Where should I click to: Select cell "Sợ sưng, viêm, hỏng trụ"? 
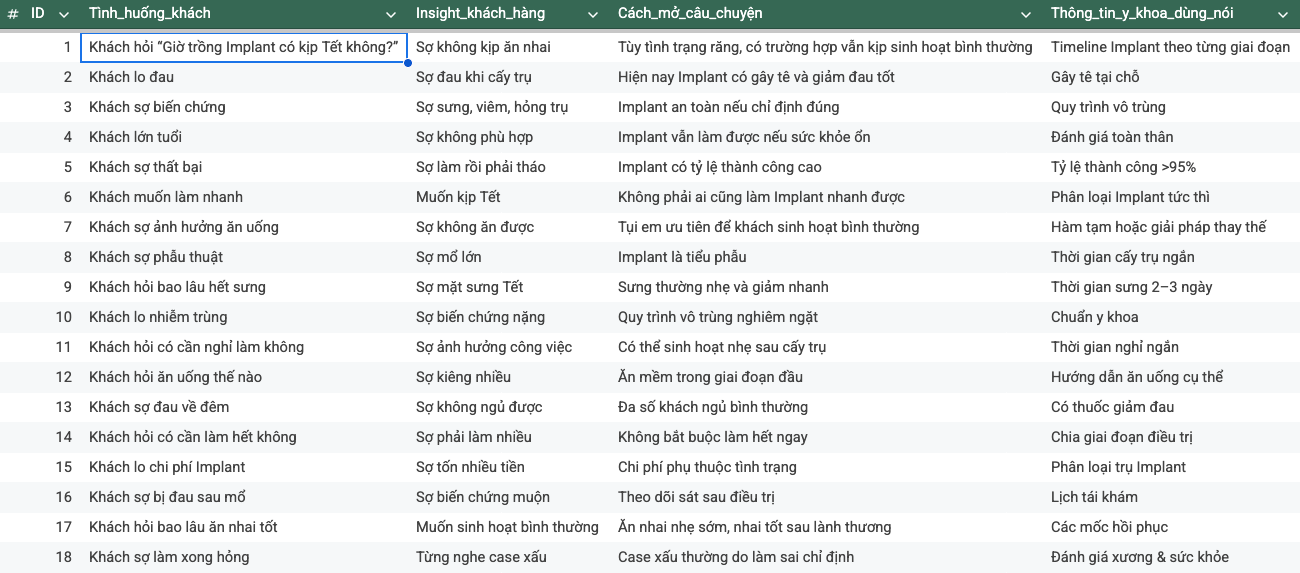pos(509,107)
